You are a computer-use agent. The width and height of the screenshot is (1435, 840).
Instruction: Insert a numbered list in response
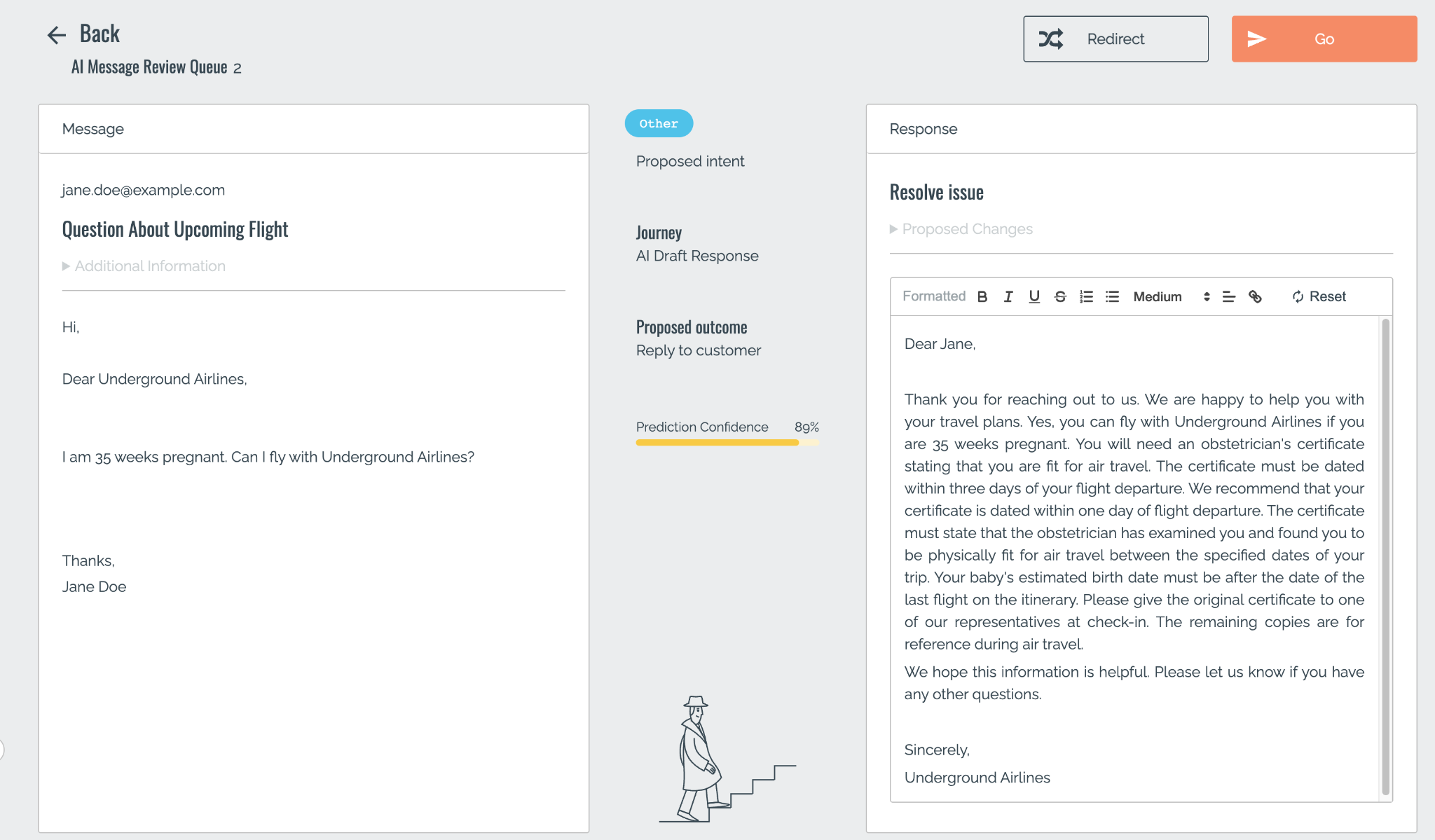(1086, 296)
